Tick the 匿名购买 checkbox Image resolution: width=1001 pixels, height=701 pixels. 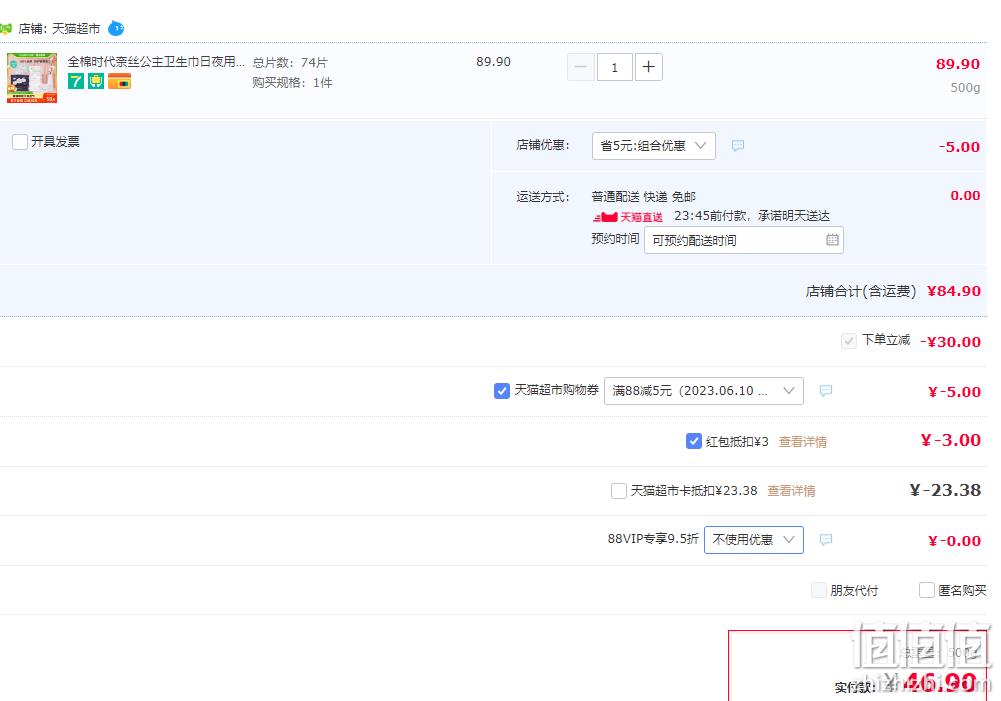click(926, 590)
